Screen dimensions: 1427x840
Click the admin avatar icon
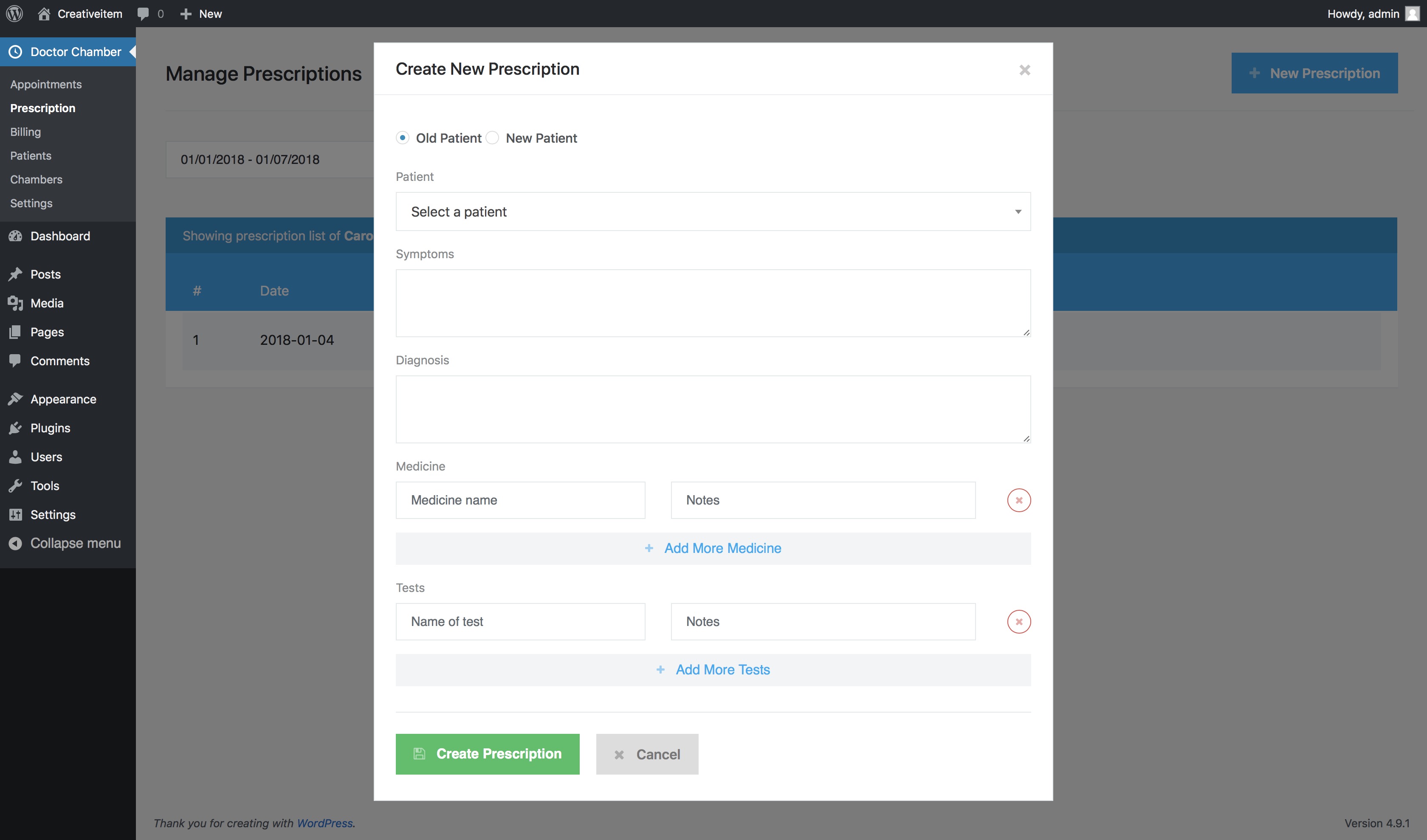coord(1412,14)
